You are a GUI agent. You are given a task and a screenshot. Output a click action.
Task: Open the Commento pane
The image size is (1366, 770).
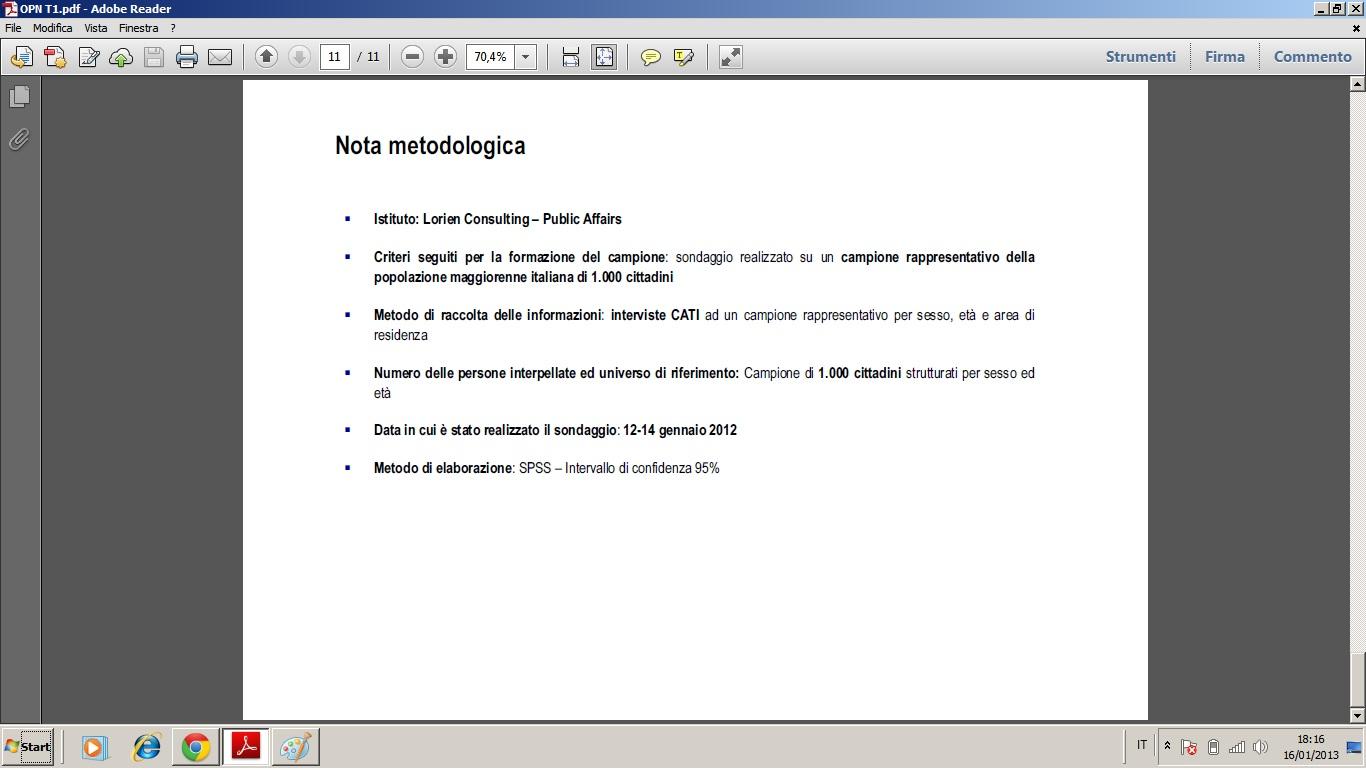click(1312, 56)
